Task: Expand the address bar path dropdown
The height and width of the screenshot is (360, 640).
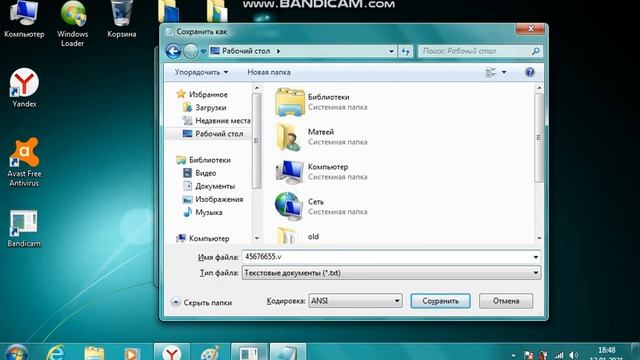Action: pos(391,51)
